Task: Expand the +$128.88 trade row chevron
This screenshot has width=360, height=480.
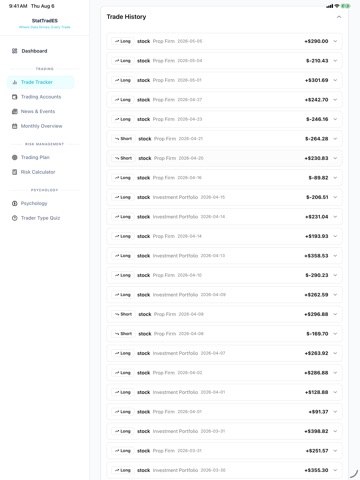Action: [335, 392]
